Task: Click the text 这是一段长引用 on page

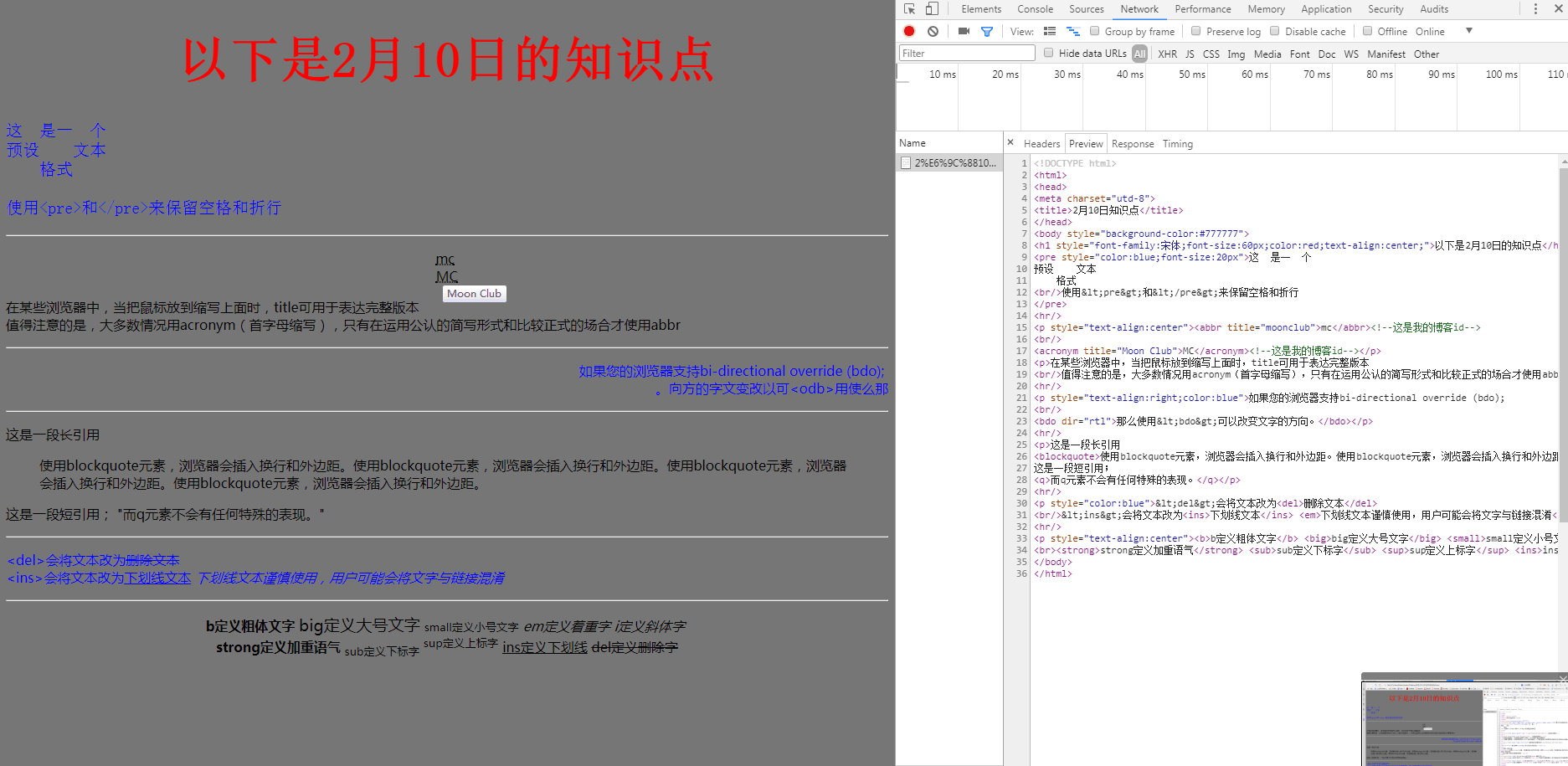Action: [53, 434]
